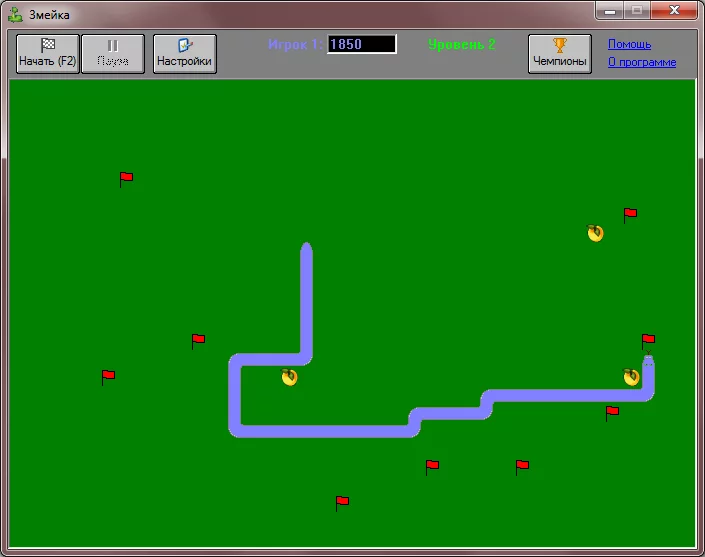Click the right flag of the lower pair
The width and height of the screenshot is (705, 557).
tap(522, 467)
